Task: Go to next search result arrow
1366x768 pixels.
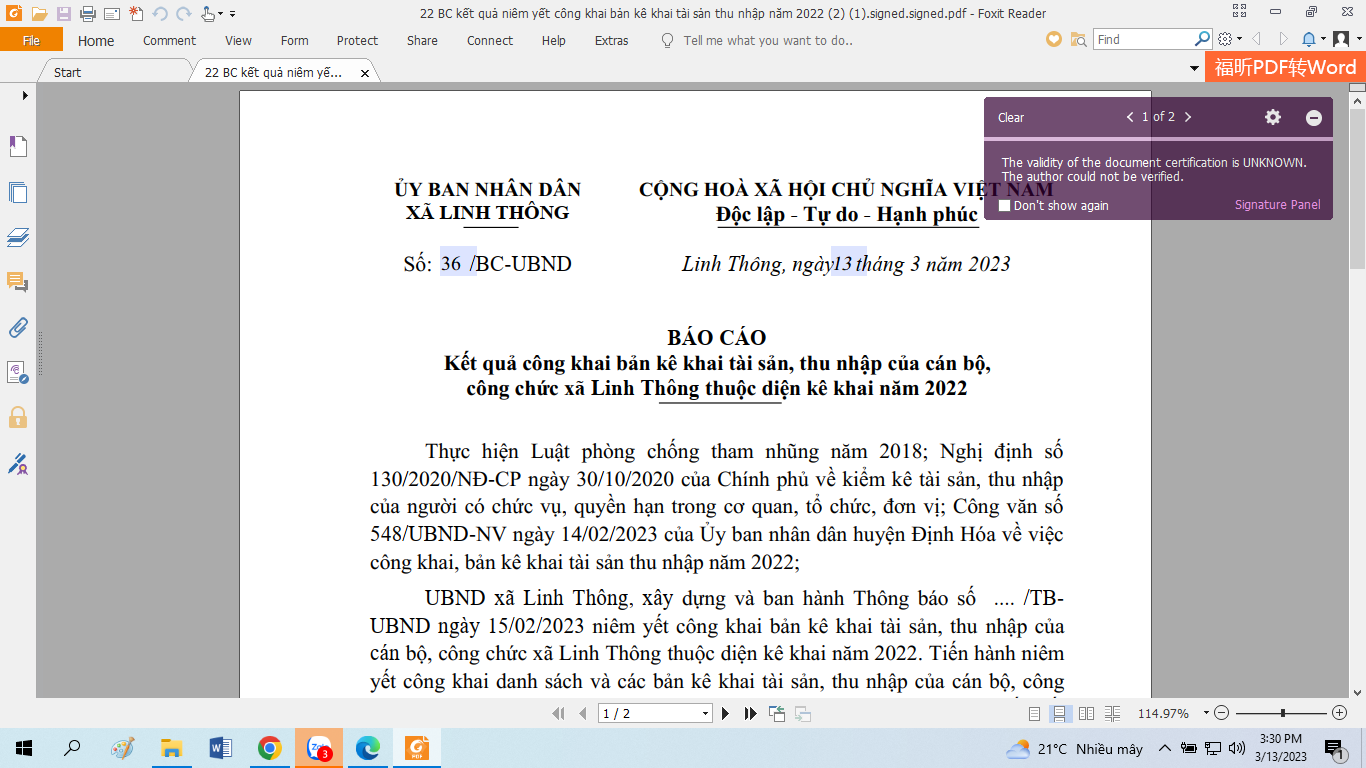Action: [1282, 40]
